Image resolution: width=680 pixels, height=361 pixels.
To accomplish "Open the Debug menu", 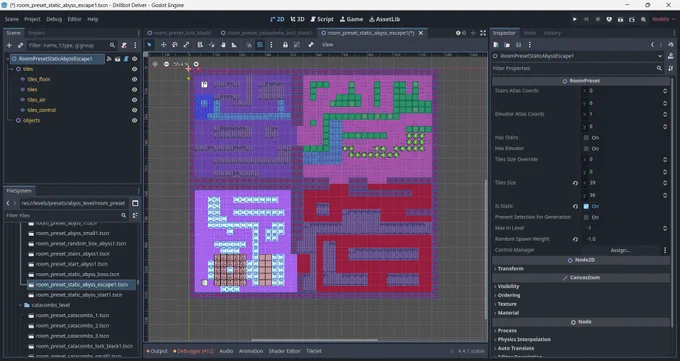I will click(x=54, y=19).
